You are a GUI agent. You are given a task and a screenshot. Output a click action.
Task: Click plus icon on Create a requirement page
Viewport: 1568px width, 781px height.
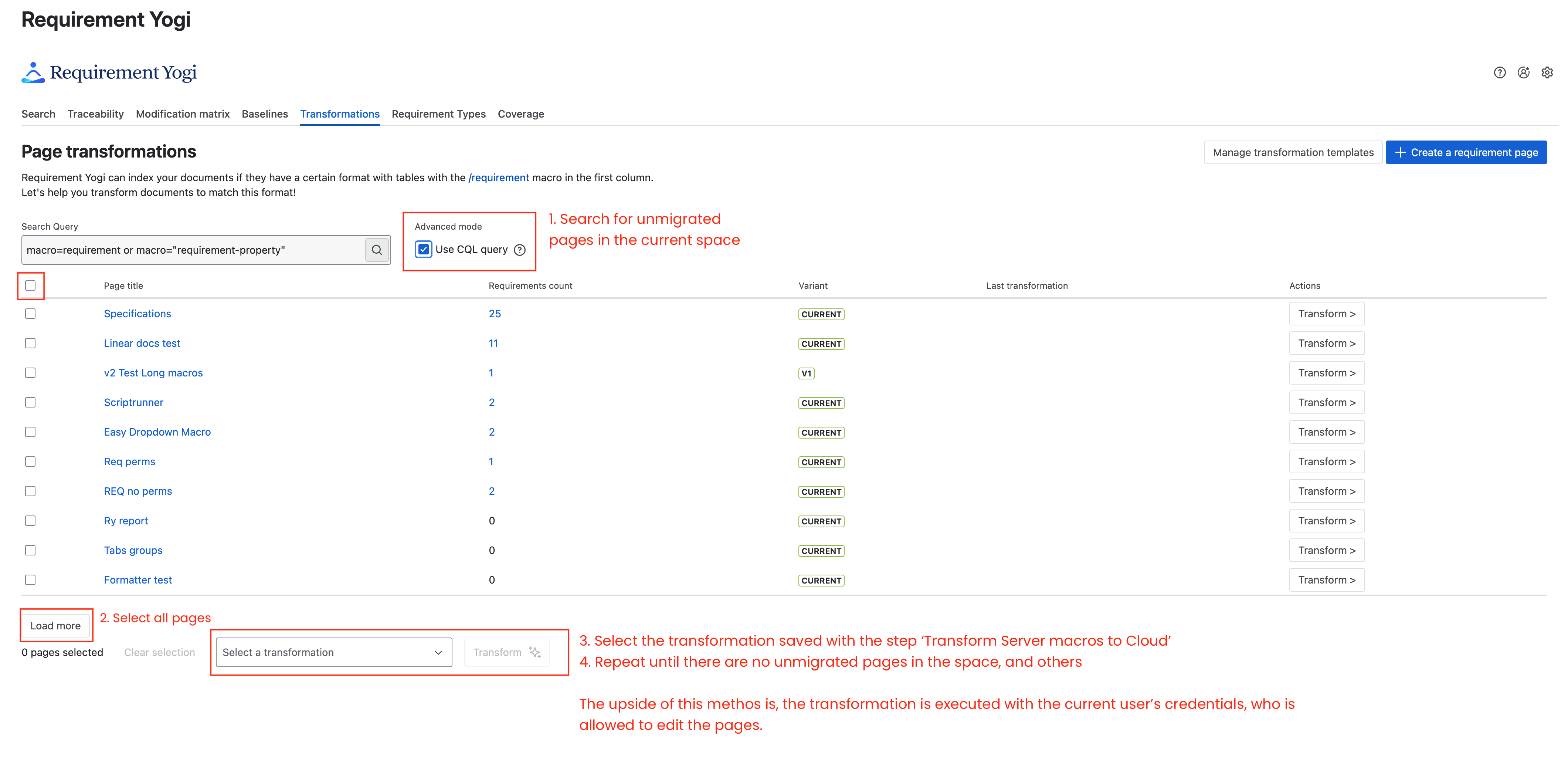(1400, 152)
